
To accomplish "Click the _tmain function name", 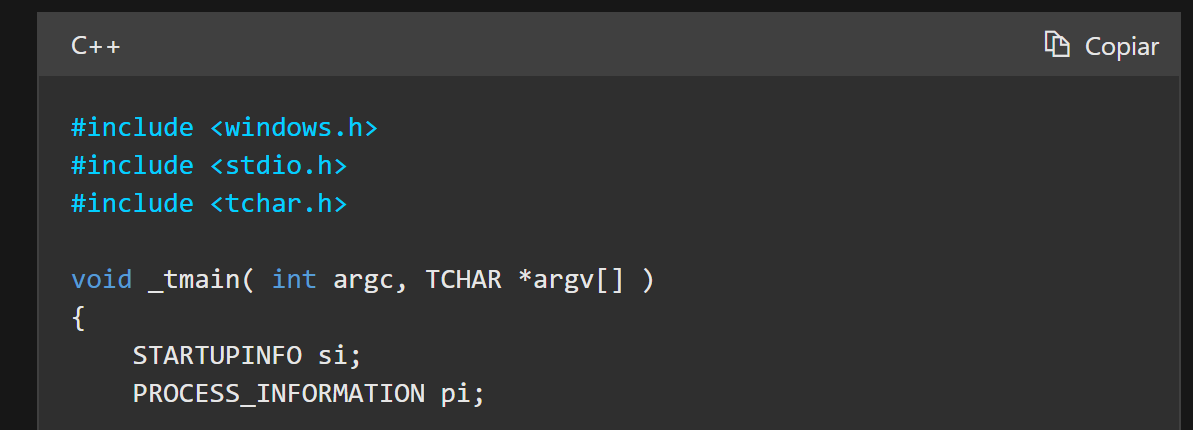I will point(194,280).
